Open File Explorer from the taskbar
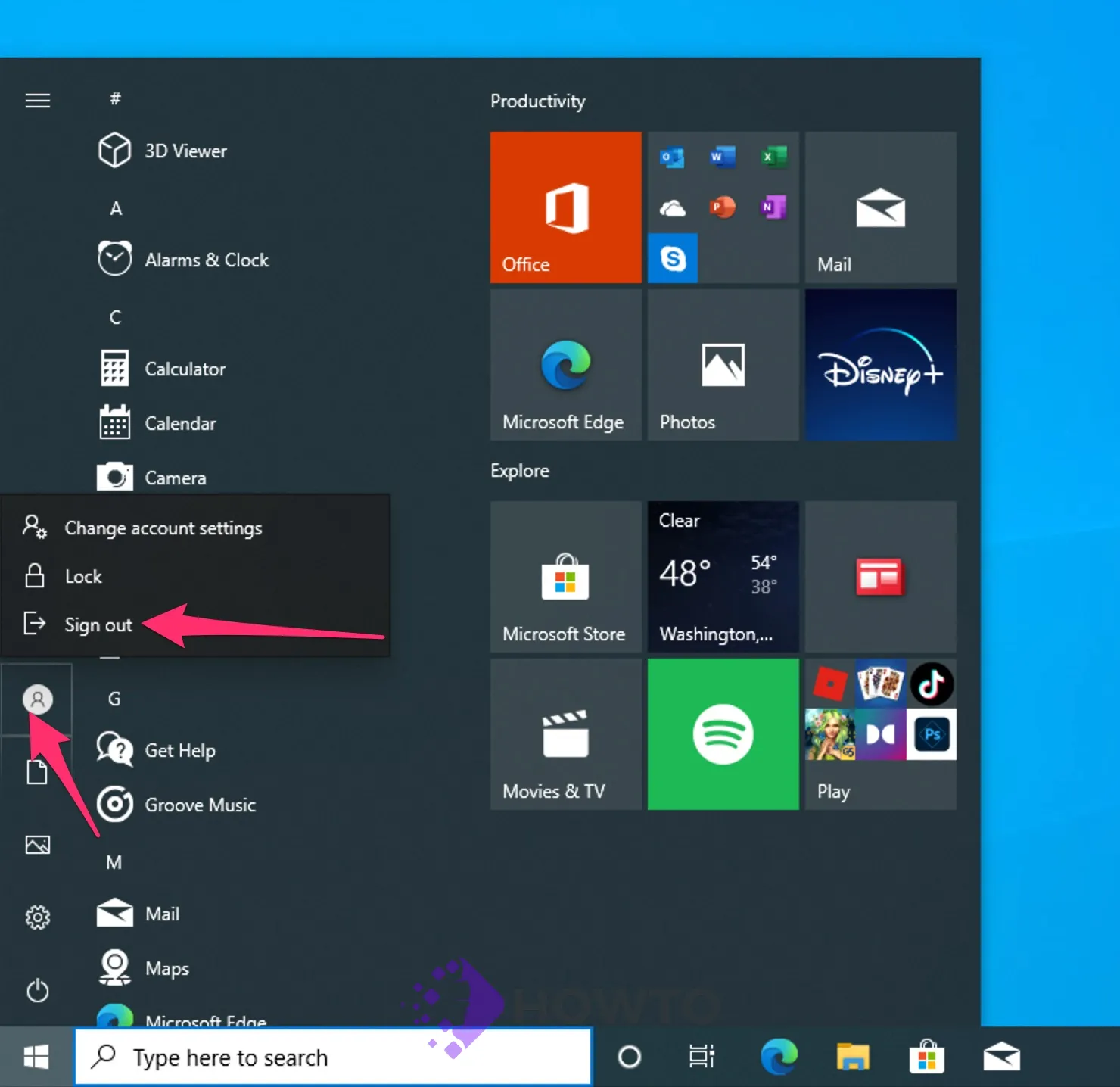 [x=853, y=1057]
